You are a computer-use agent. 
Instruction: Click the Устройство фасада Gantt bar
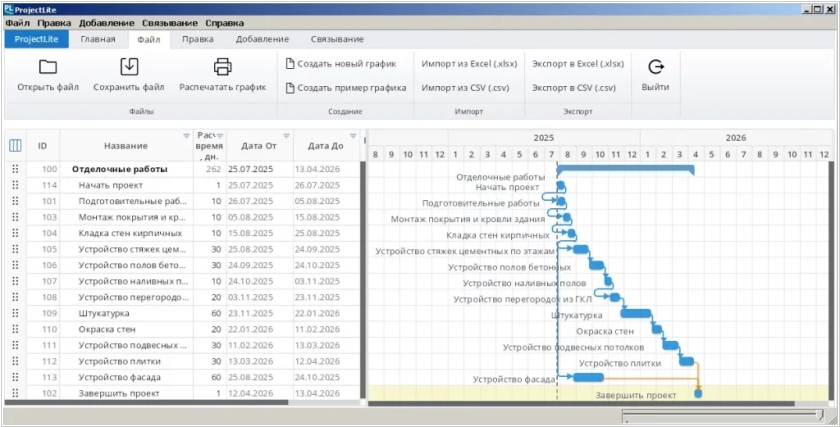click(588, 377)
